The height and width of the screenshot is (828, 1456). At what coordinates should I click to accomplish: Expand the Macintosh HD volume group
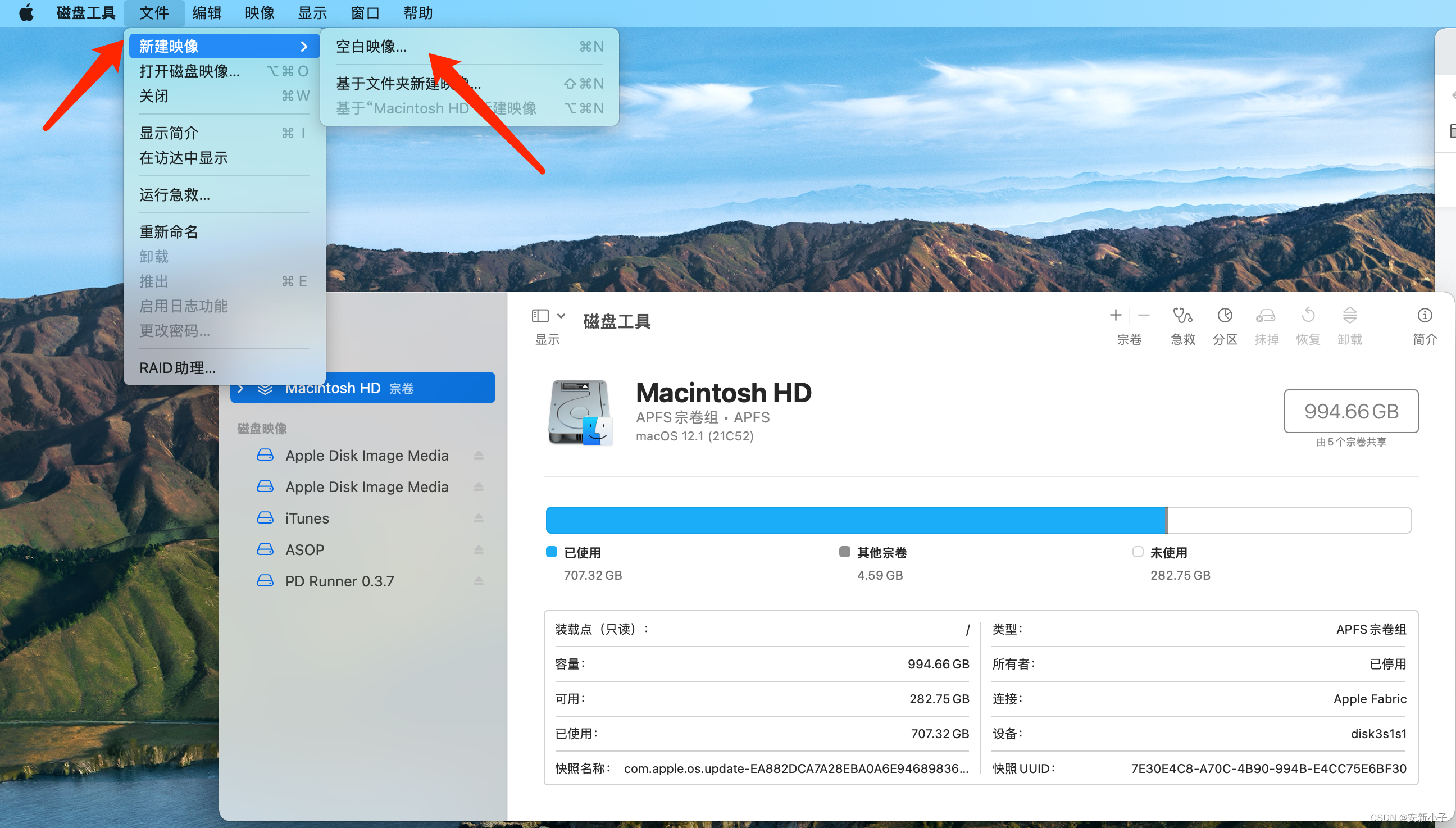click(x=241, y=388)
